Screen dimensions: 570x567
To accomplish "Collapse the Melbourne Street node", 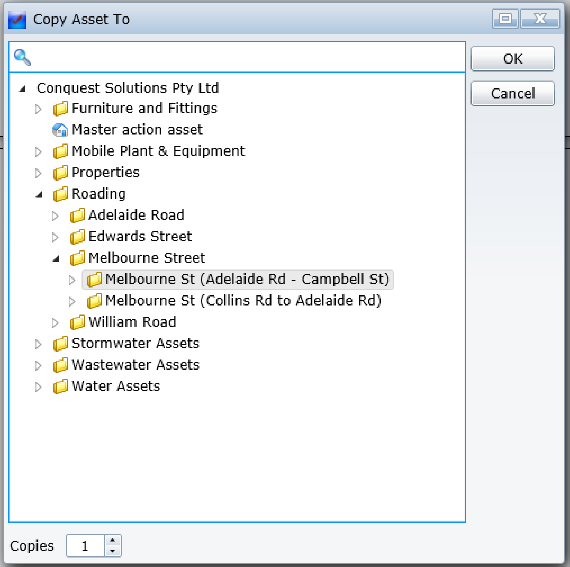I will [56, 259].
